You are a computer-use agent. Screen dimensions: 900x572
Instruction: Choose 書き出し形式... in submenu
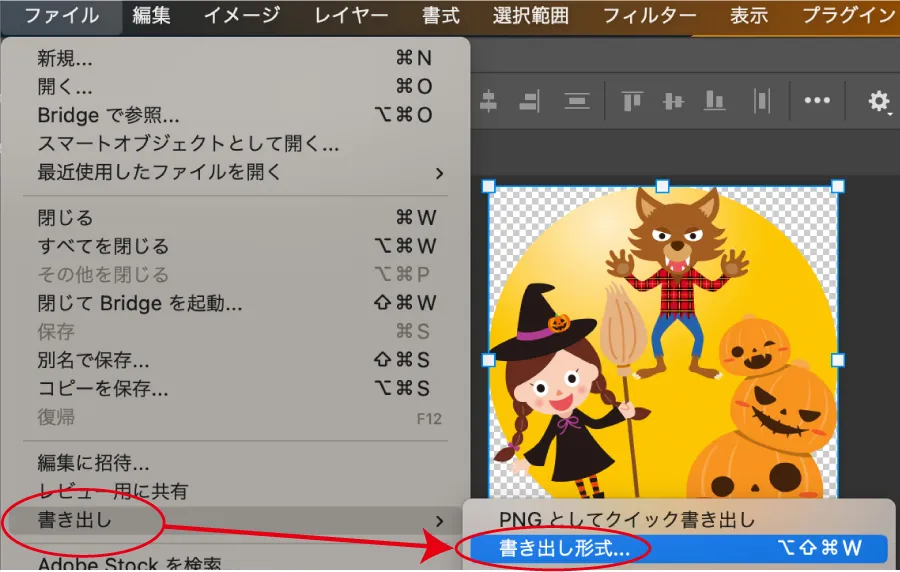coord(678,548)
